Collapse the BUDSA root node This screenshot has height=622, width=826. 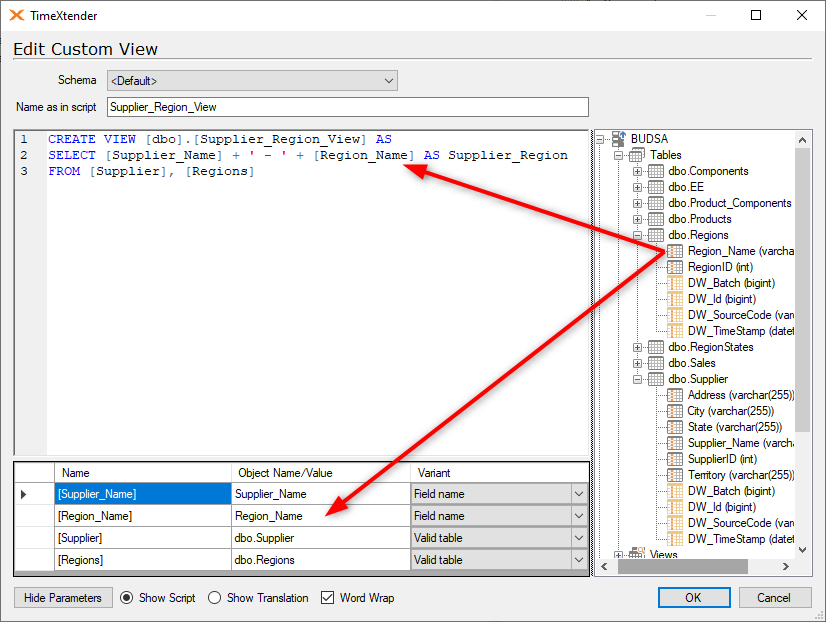(600, 140)
